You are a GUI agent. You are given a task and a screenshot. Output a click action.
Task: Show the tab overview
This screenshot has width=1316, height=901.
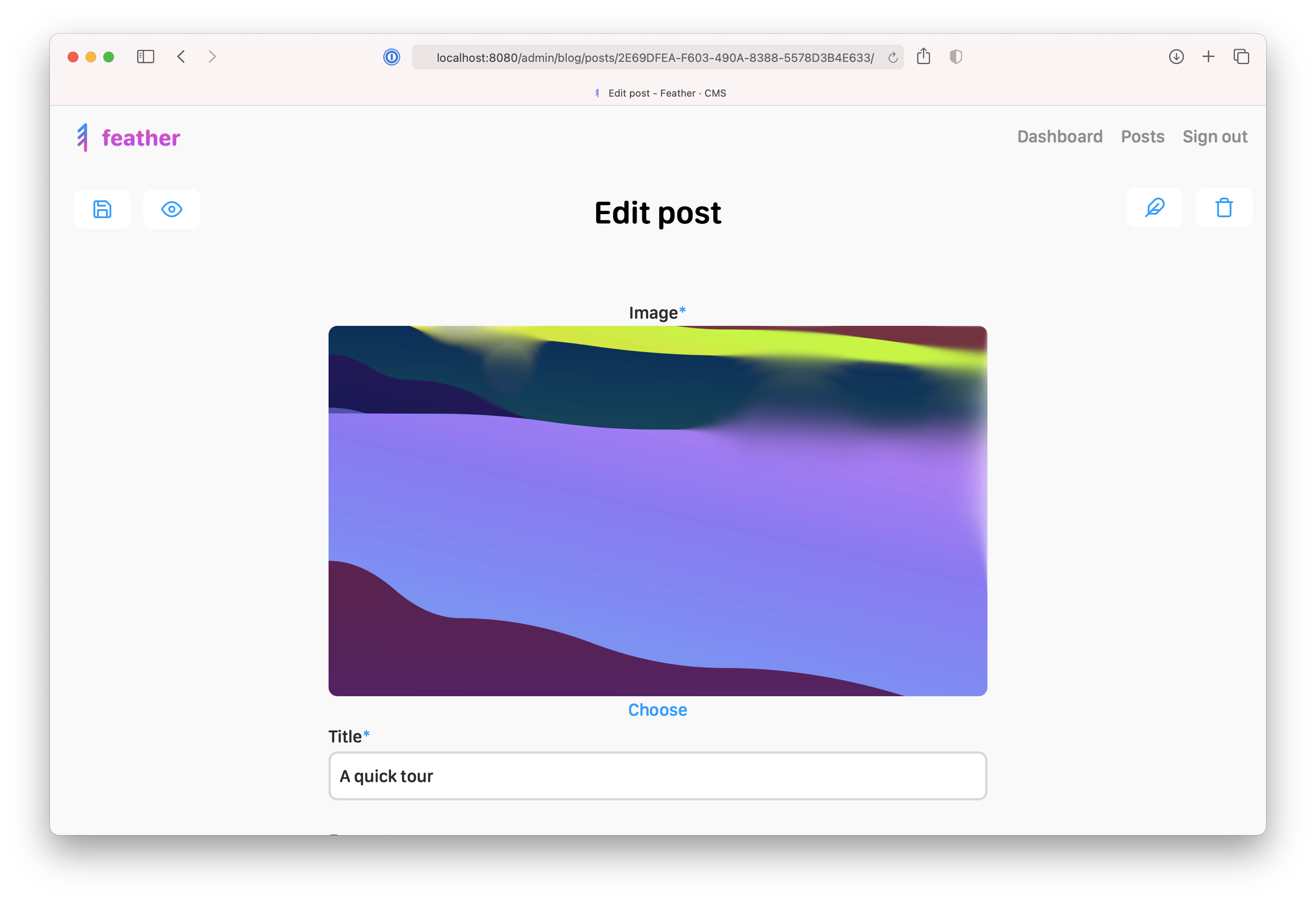[x=1241, y=57]
